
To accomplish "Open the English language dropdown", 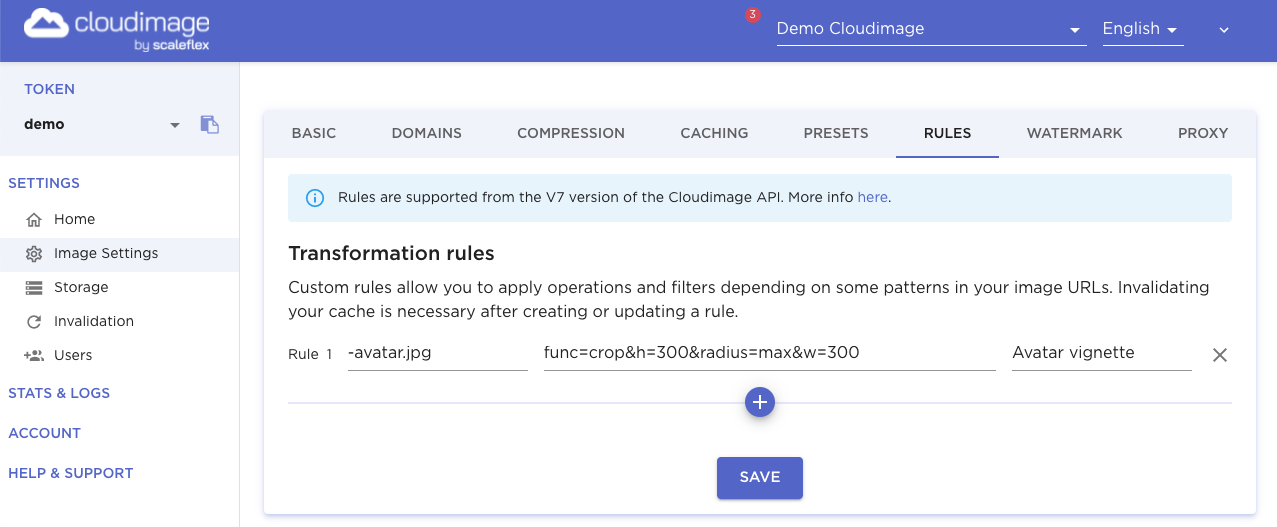I will point(1142,29).
